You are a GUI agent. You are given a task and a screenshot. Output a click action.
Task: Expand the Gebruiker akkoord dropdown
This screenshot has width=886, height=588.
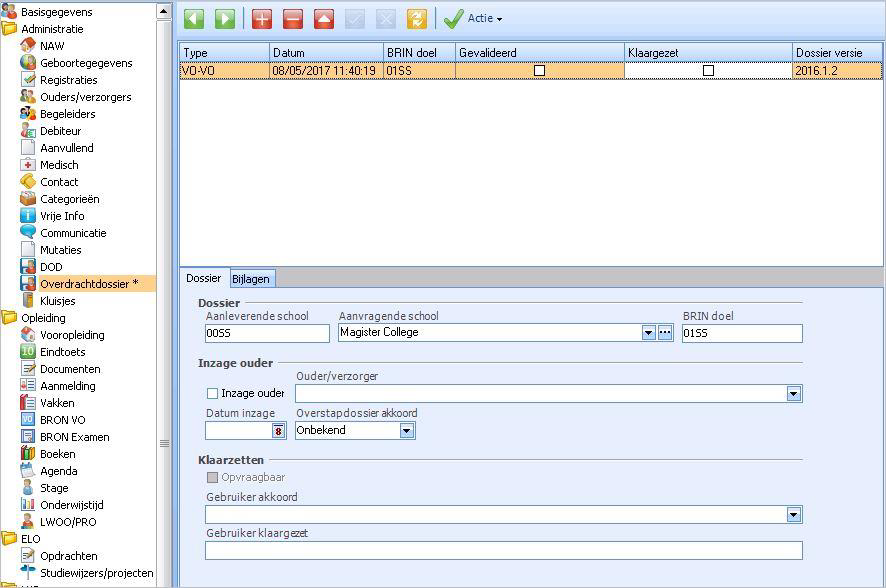click(793, 515)
